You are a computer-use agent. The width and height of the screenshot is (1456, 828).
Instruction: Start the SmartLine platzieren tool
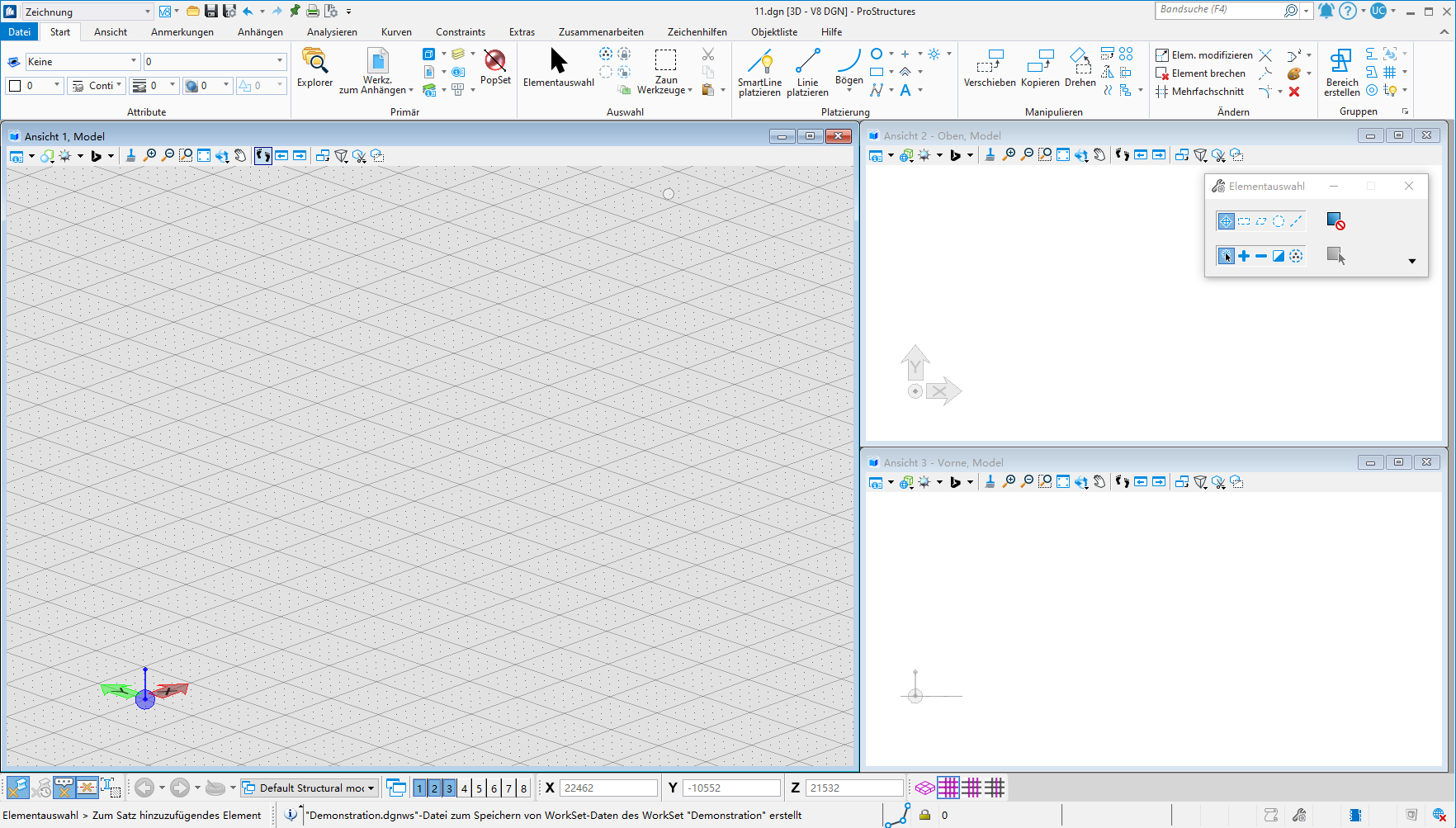point(759,73)
